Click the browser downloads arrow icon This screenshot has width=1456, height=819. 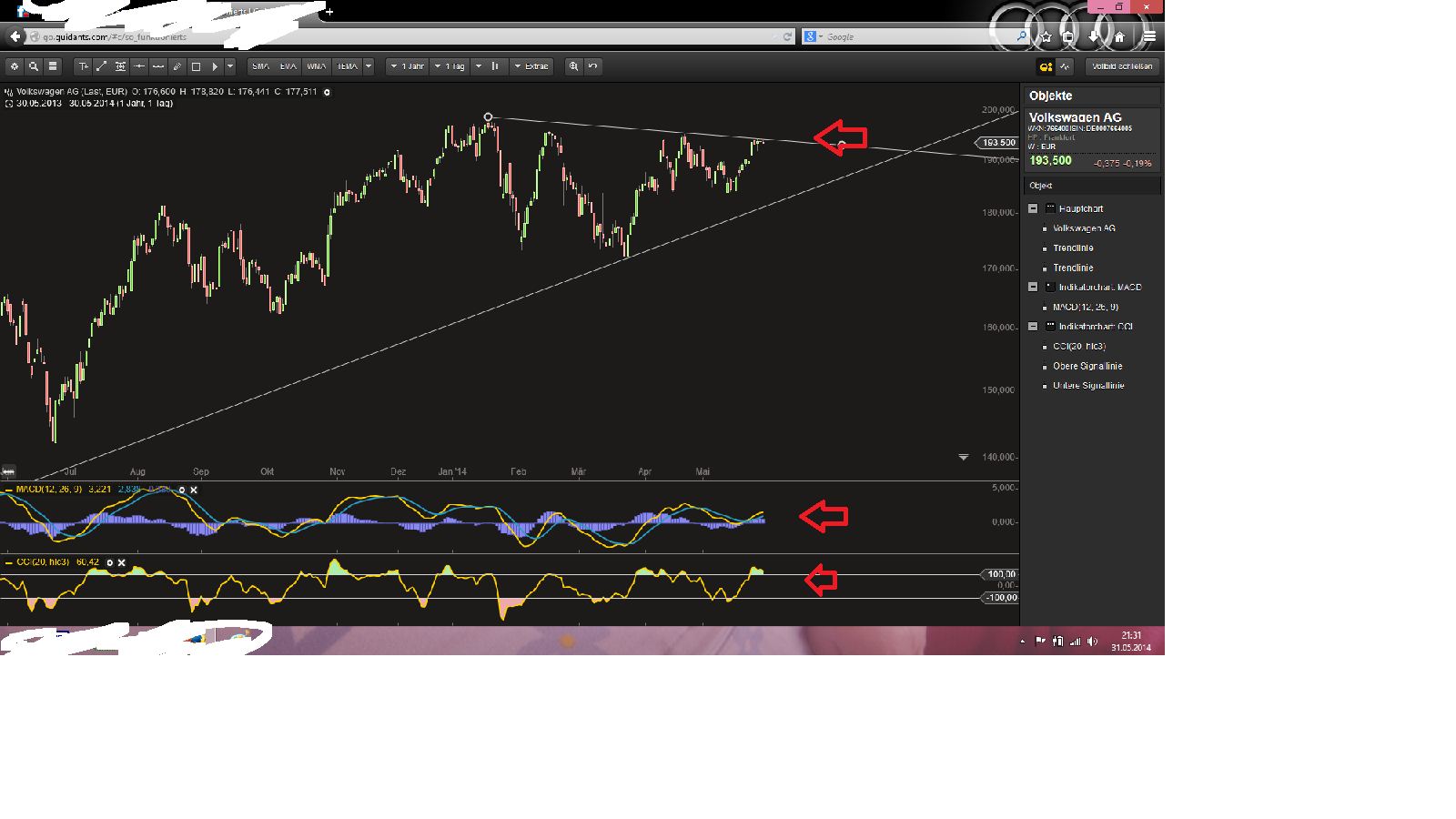pyautogui.click(x=1094, y=36)
